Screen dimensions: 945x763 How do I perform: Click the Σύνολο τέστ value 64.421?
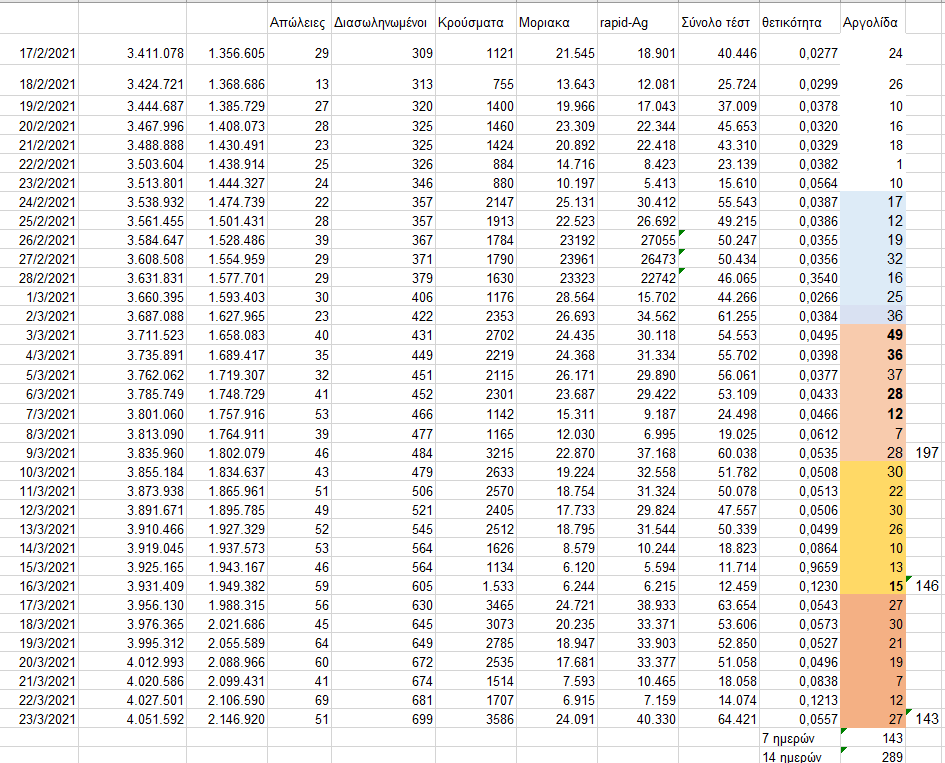coord(717,717)
